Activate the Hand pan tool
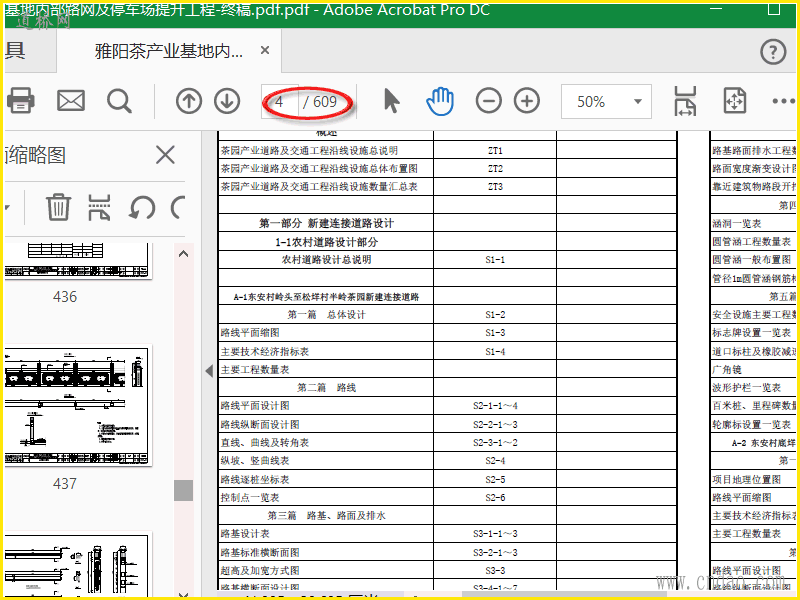The height and width of the screenshot is (600, 800). pos(440,101)
